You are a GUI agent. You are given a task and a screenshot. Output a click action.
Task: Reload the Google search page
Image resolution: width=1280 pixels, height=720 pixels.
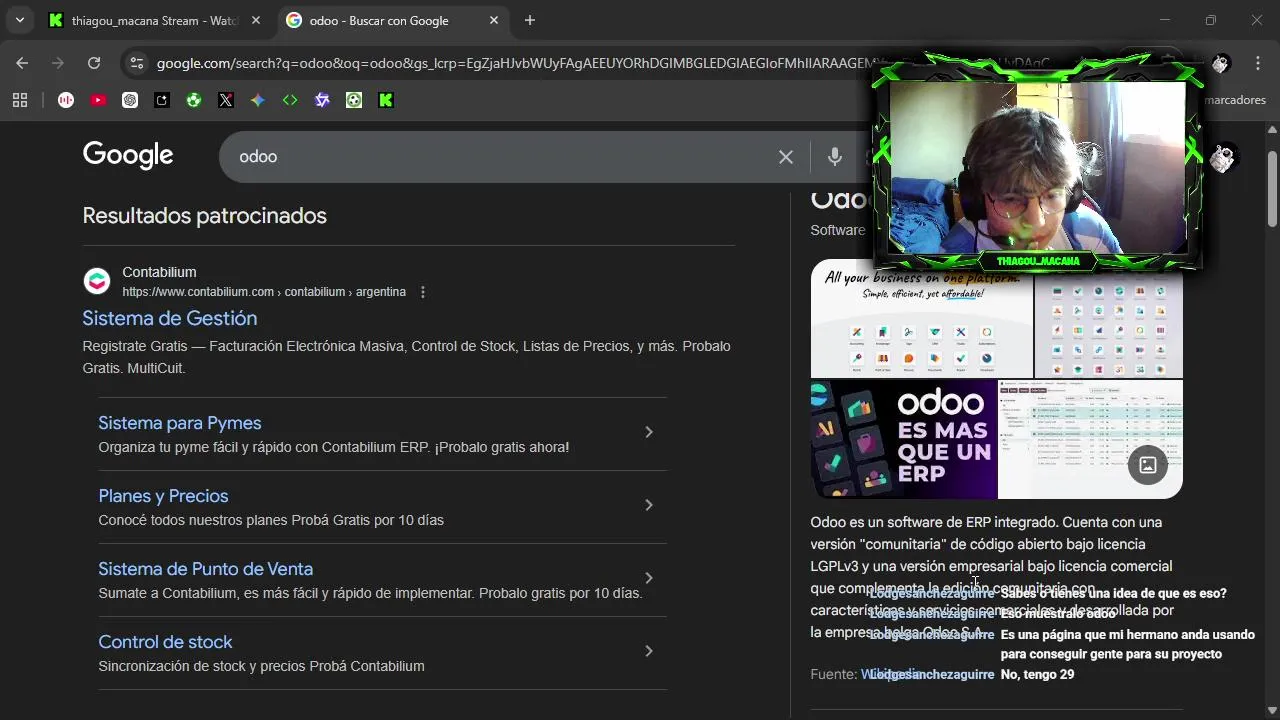tap(94, 63)
